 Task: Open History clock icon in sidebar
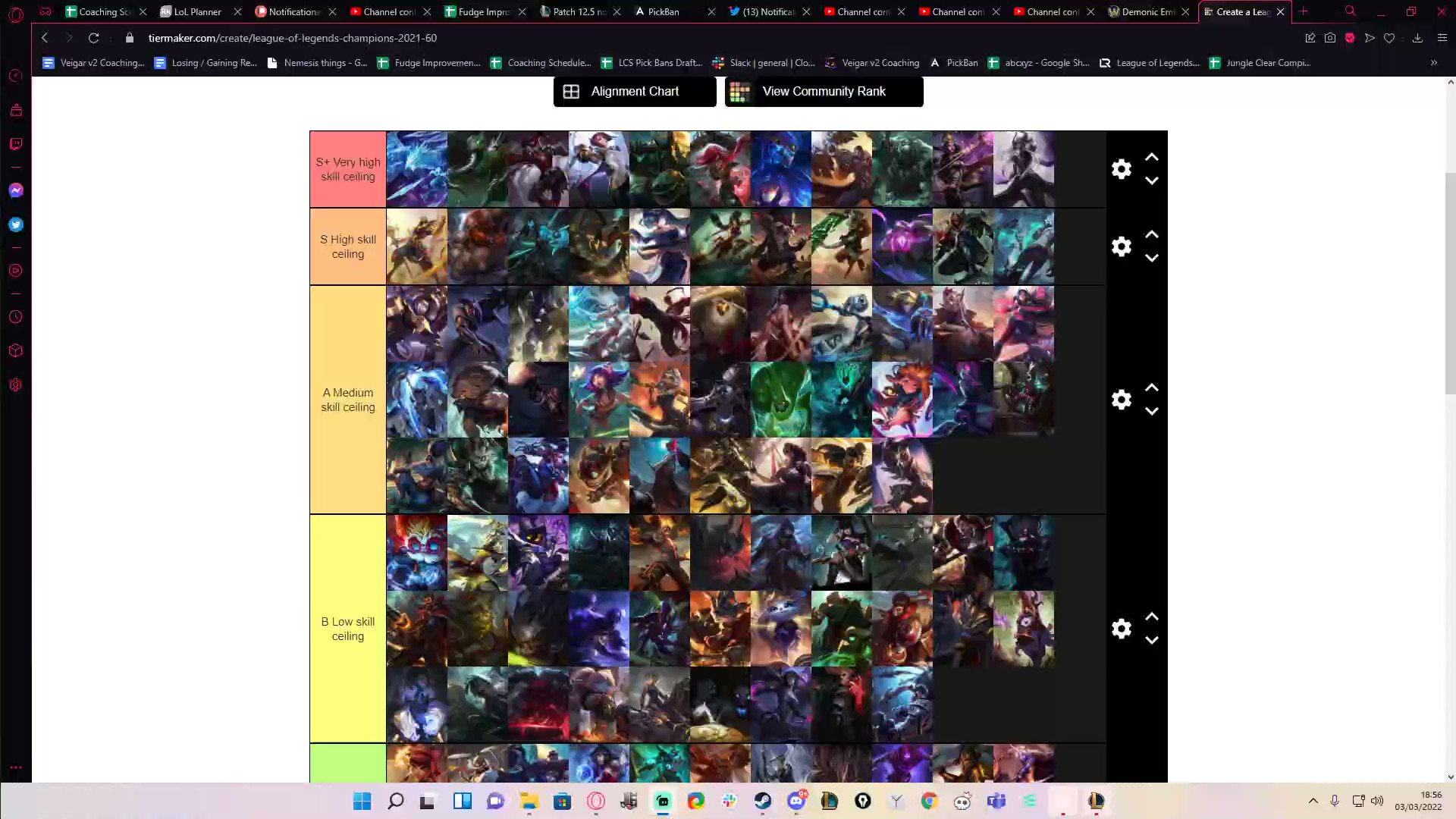(16, 317)
